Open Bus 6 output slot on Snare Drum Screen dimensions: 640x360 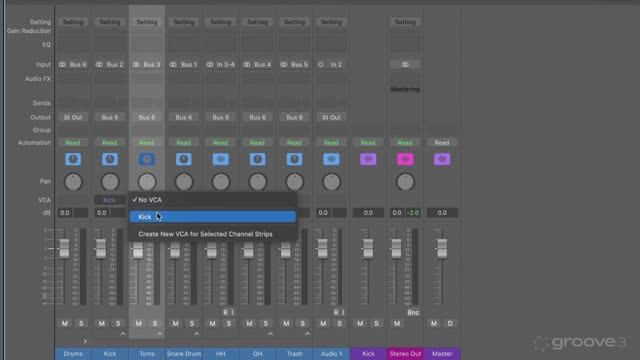184,117
